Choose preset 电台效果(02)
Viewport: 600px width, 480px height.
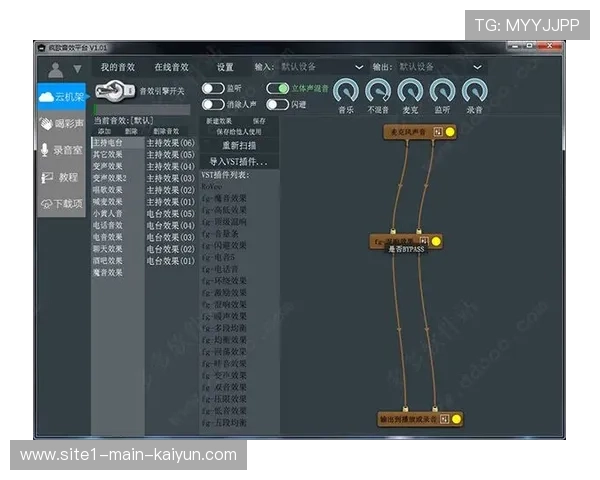(x=171, y=249)
